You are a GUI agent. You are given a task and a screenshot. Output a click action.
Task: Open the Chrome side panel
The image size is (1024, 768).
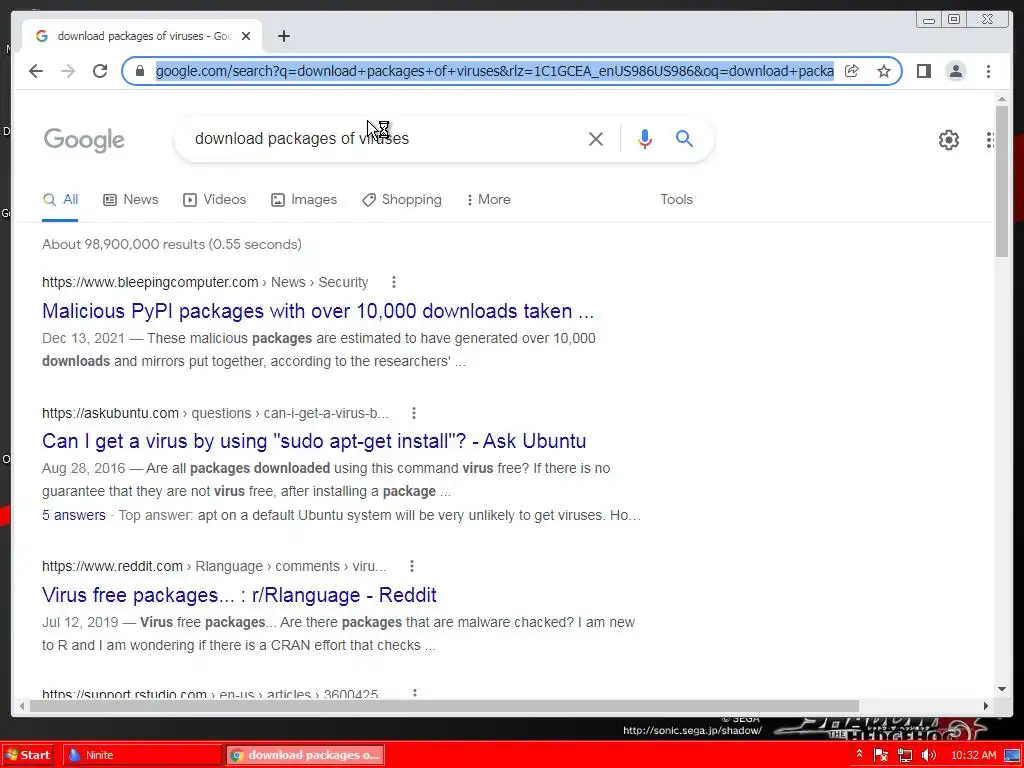923,71
